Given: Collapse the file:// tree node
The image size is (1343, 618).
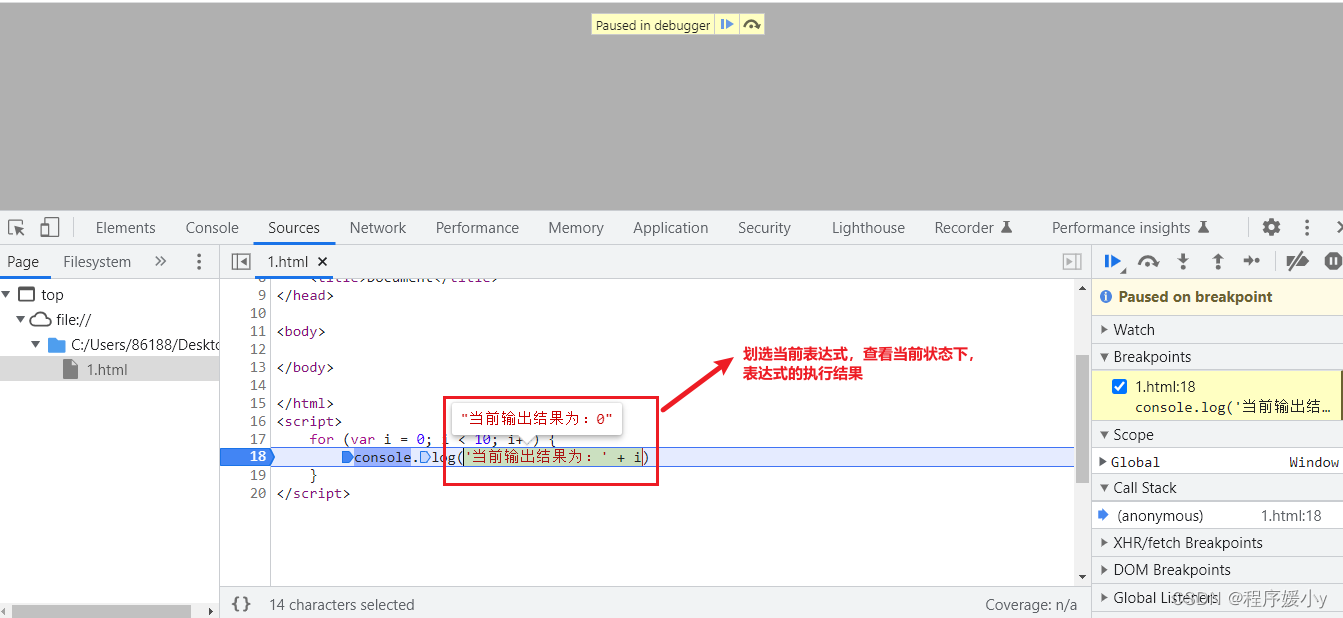Looking at the screenshot, I should [19, 319].
